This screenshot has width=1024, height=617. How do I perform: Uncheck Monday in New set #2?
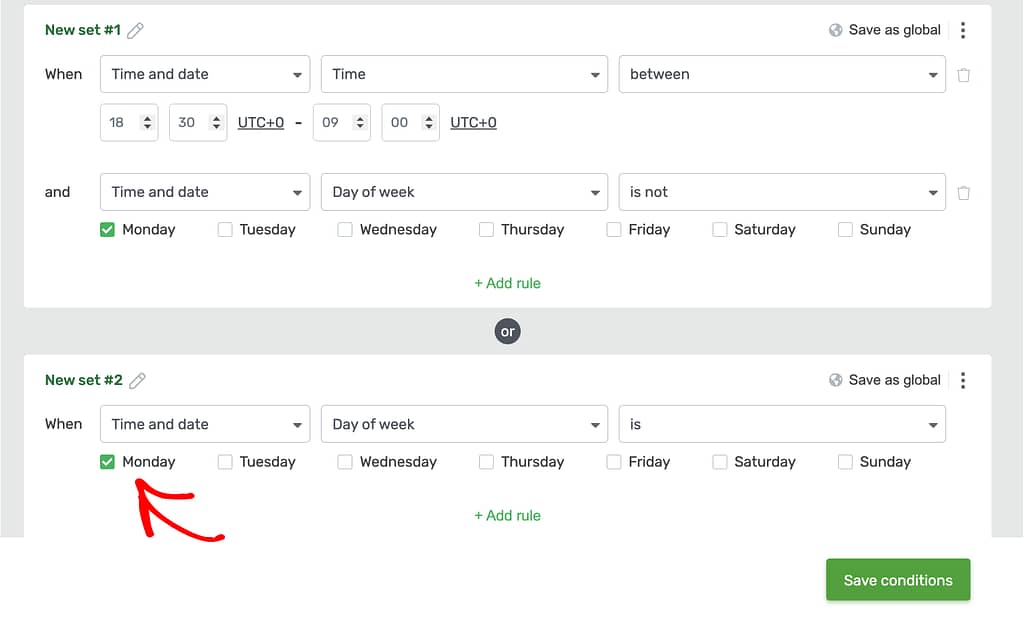pos(108,462)
